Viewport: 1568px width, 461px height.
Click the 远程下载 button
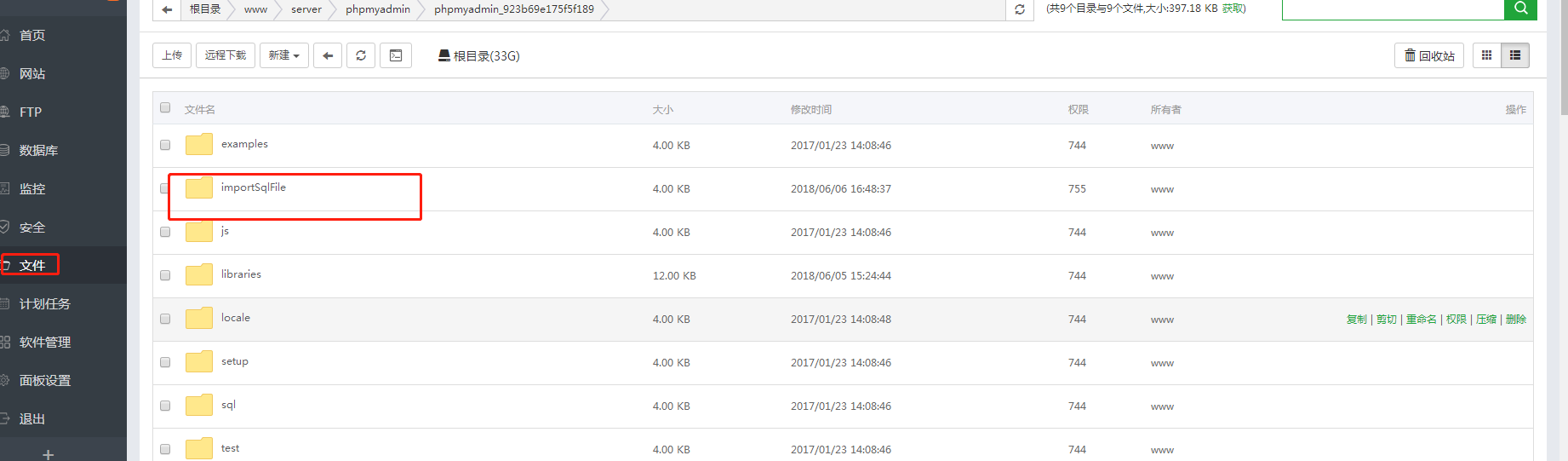click(x=226, y=55)
